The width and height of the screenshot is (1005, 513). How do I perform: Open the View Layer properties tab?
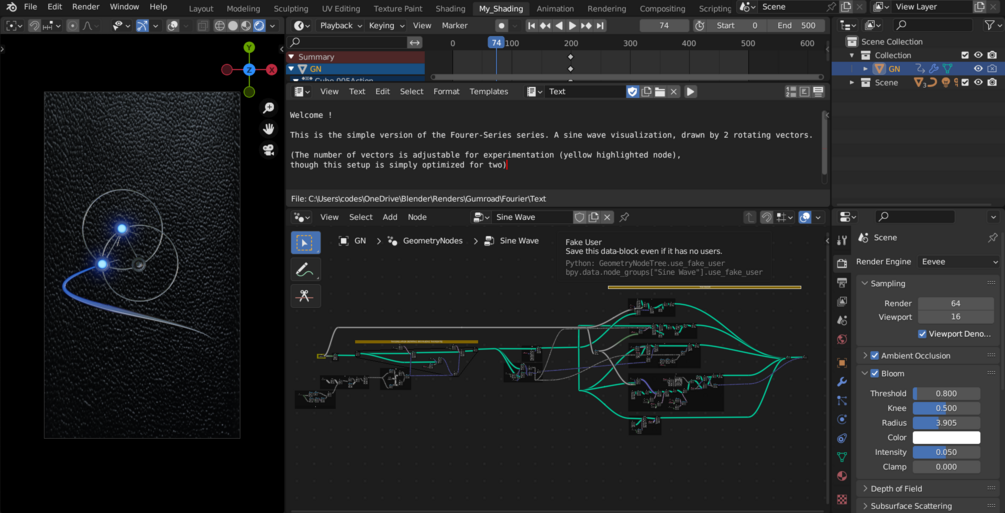click(x=842, y=301)
